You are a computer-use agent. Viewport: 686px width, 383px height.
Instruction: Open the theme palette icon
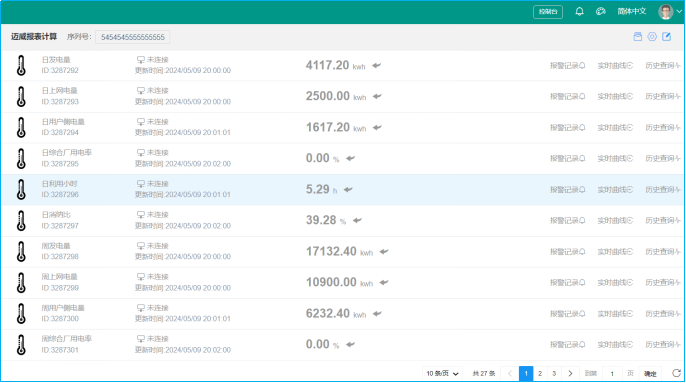pyautogui.click(x=601, y=11)
